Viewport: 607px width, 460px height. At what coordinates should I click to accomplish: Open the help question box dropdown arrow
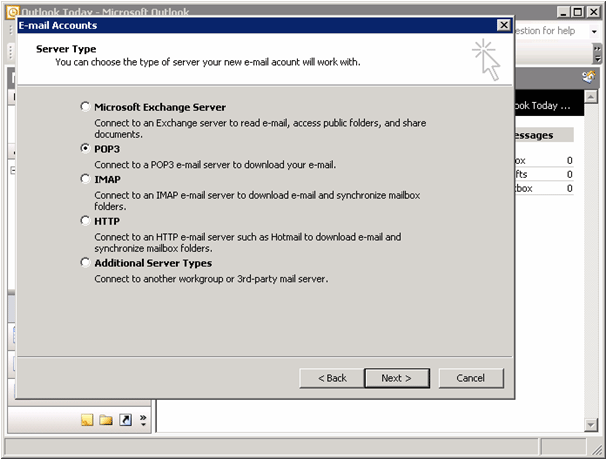point(594,31)
